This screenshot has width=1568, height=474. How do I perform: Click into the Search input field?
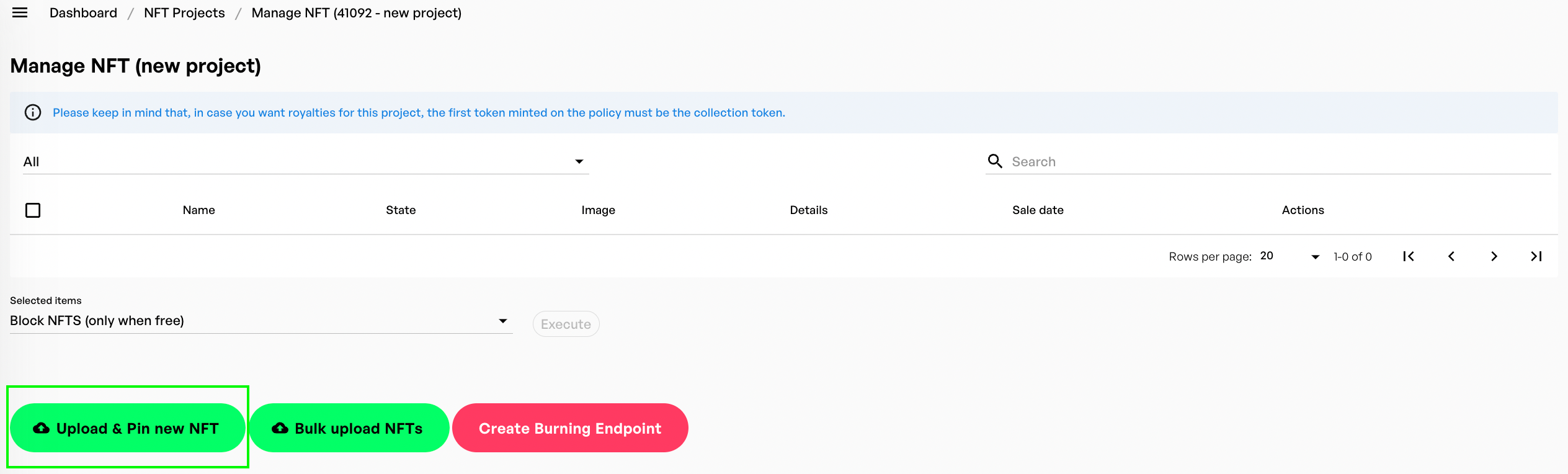click(1278, 161)
